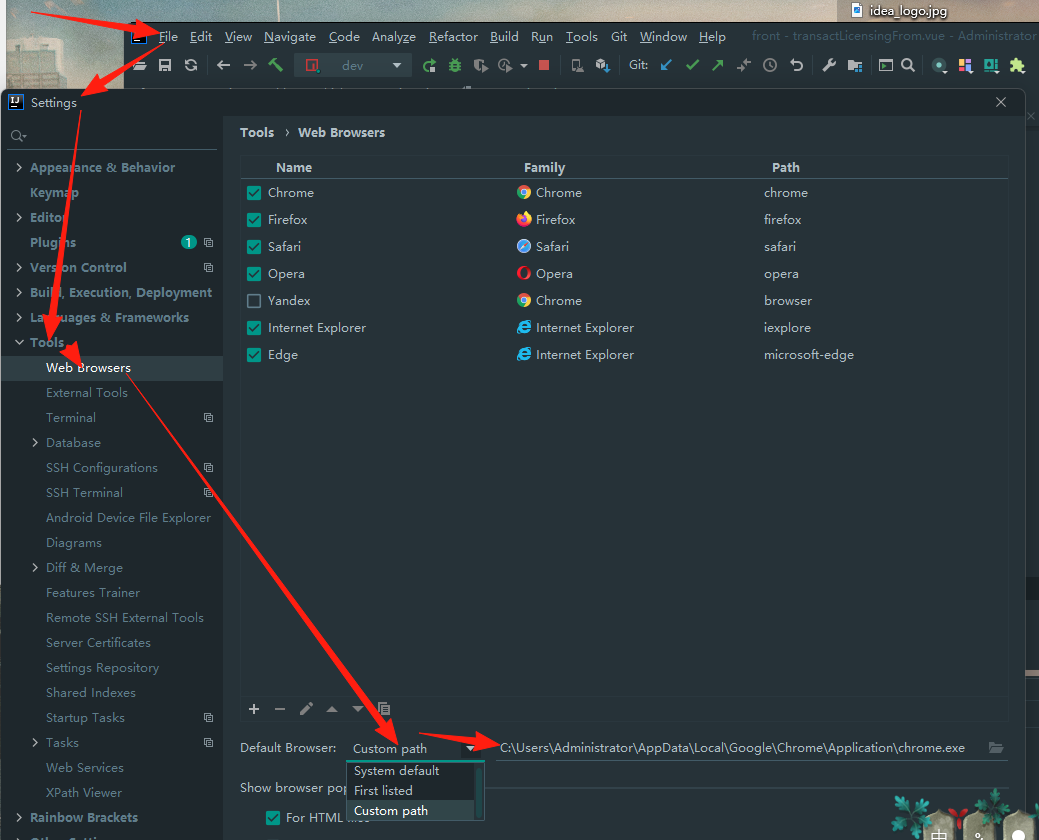
Task: Expand the Diff & Merge node
Action: pos(35,568)
